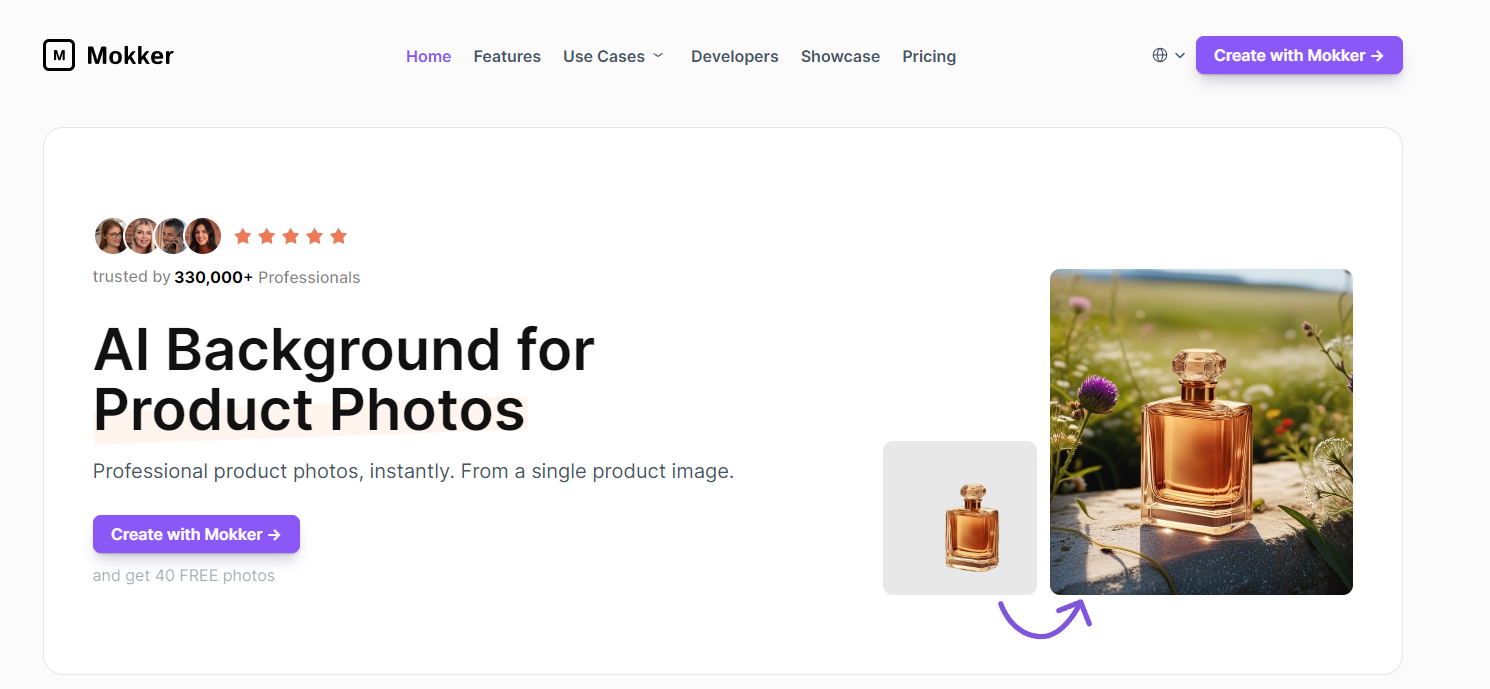
Task: Click the globe language icon
Action: pos(1160,55)
